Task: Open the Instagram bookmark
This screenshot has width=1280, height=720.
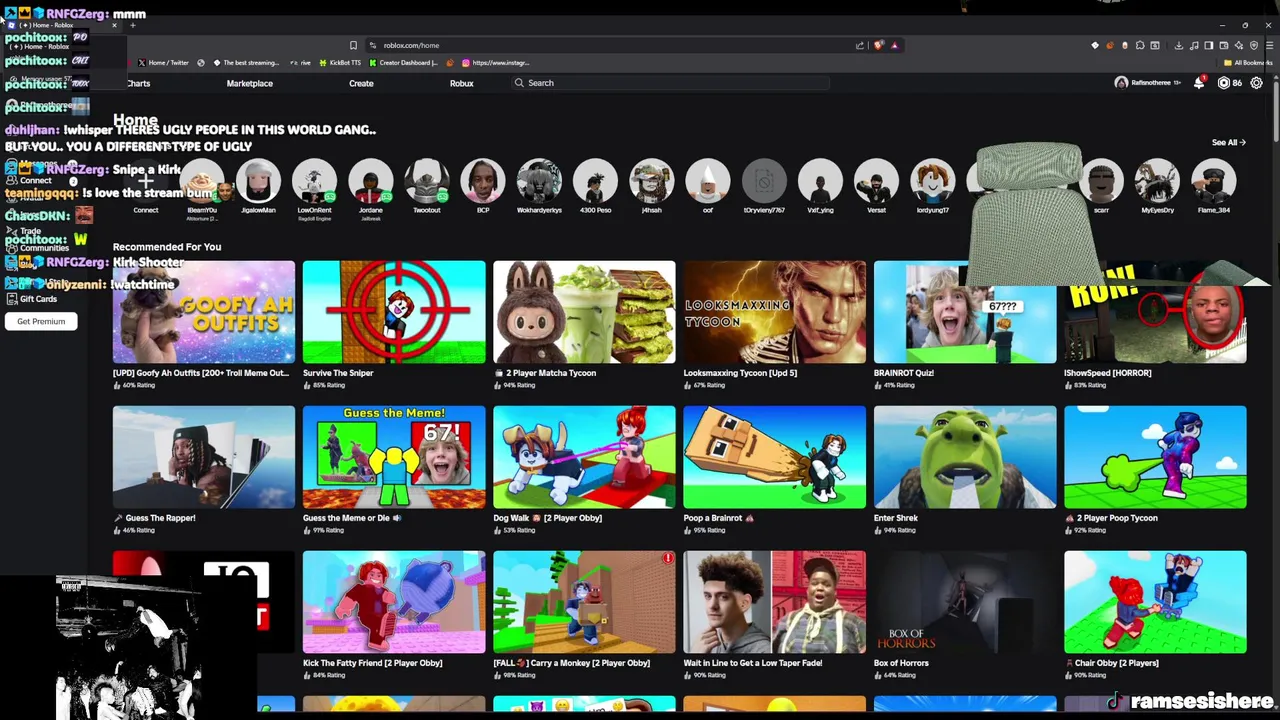Action: 495,62
